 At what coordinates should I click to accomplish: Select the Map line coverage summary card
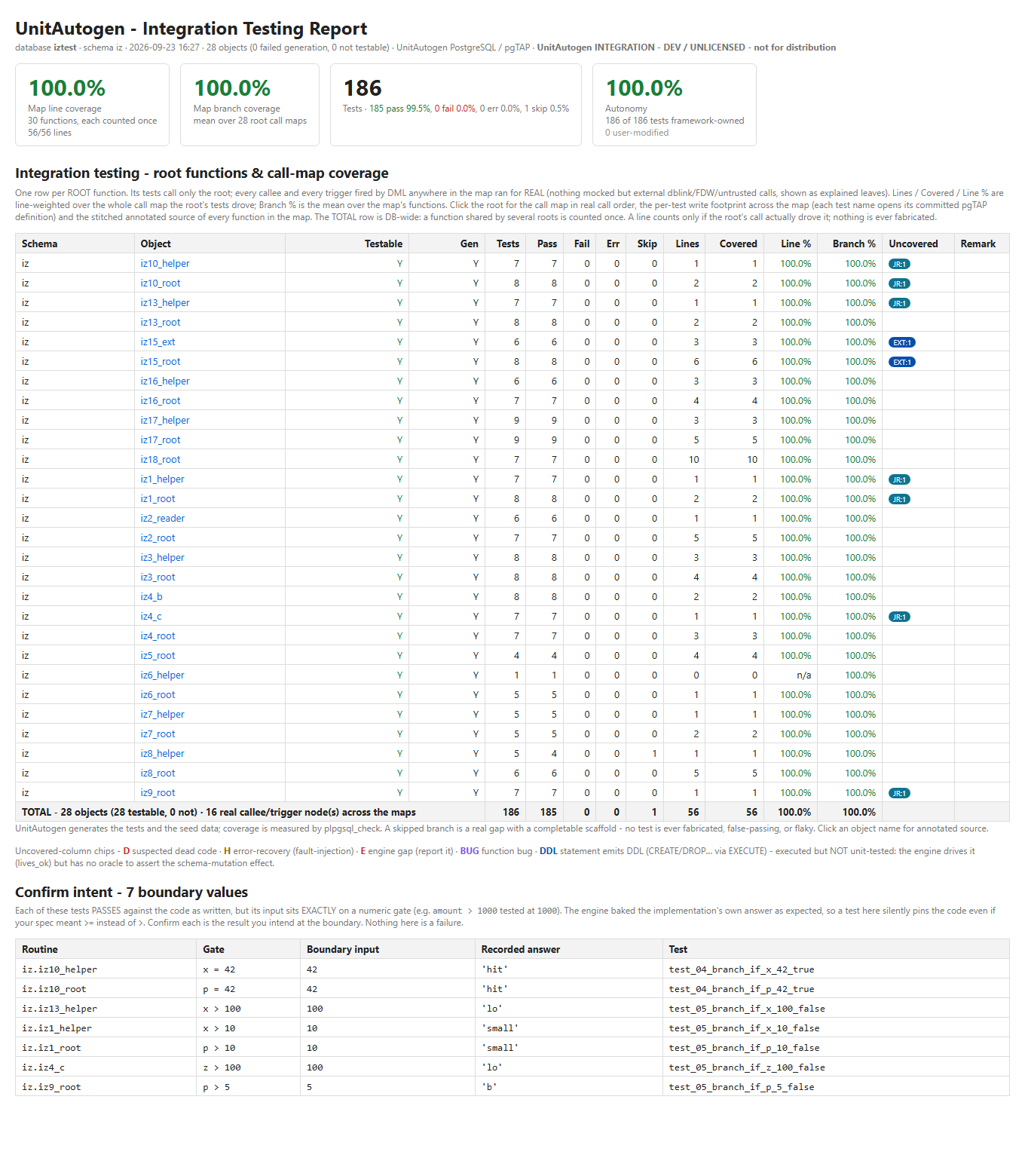pyautogui.click(x=93, y=105)
